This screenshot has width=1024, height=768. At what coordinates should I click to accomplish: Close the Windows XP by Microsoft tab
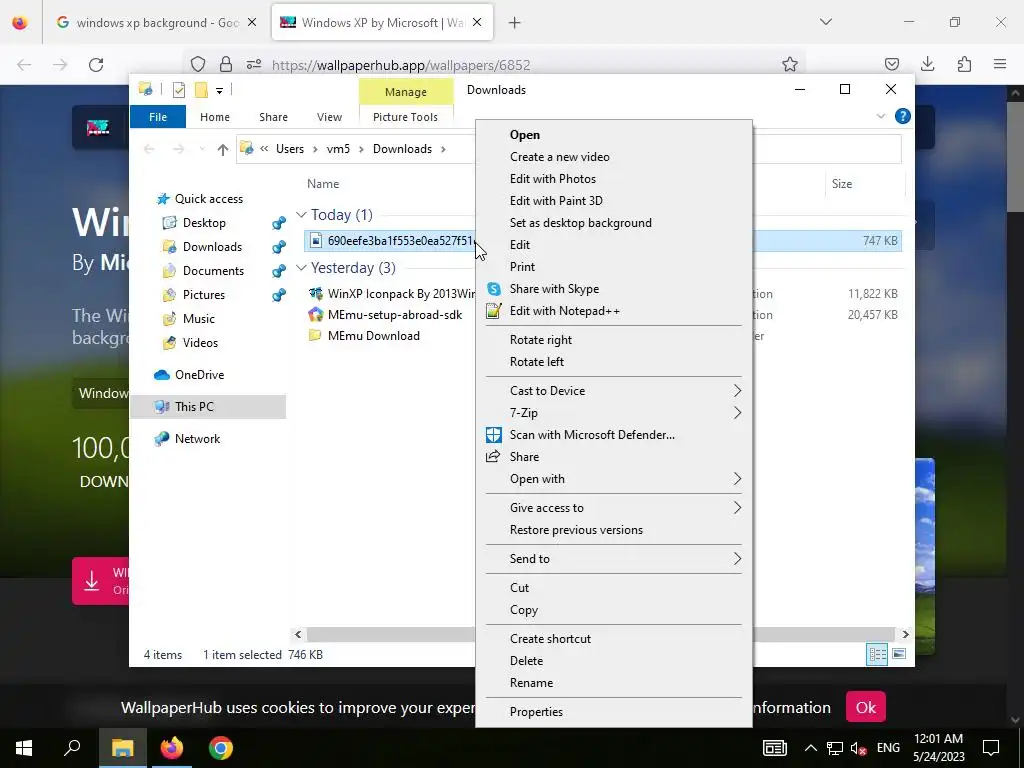coord(477,22)
